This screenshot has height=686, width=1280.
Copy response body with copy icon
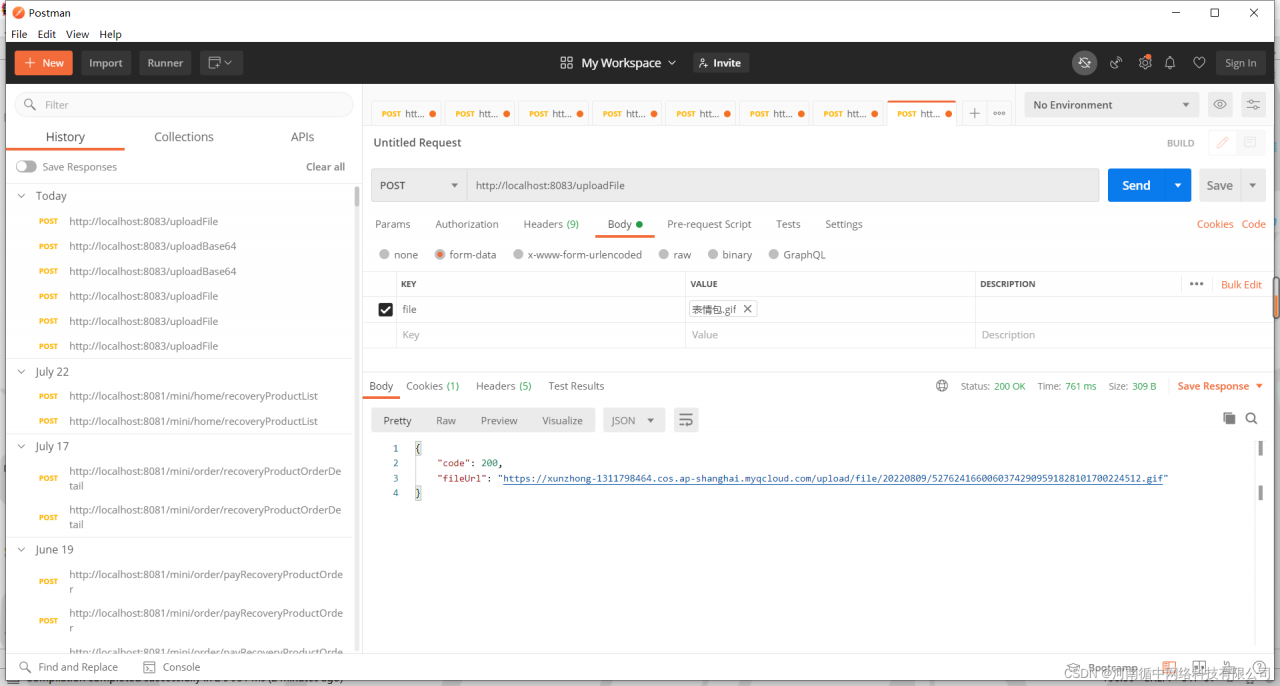point(1229,418)
